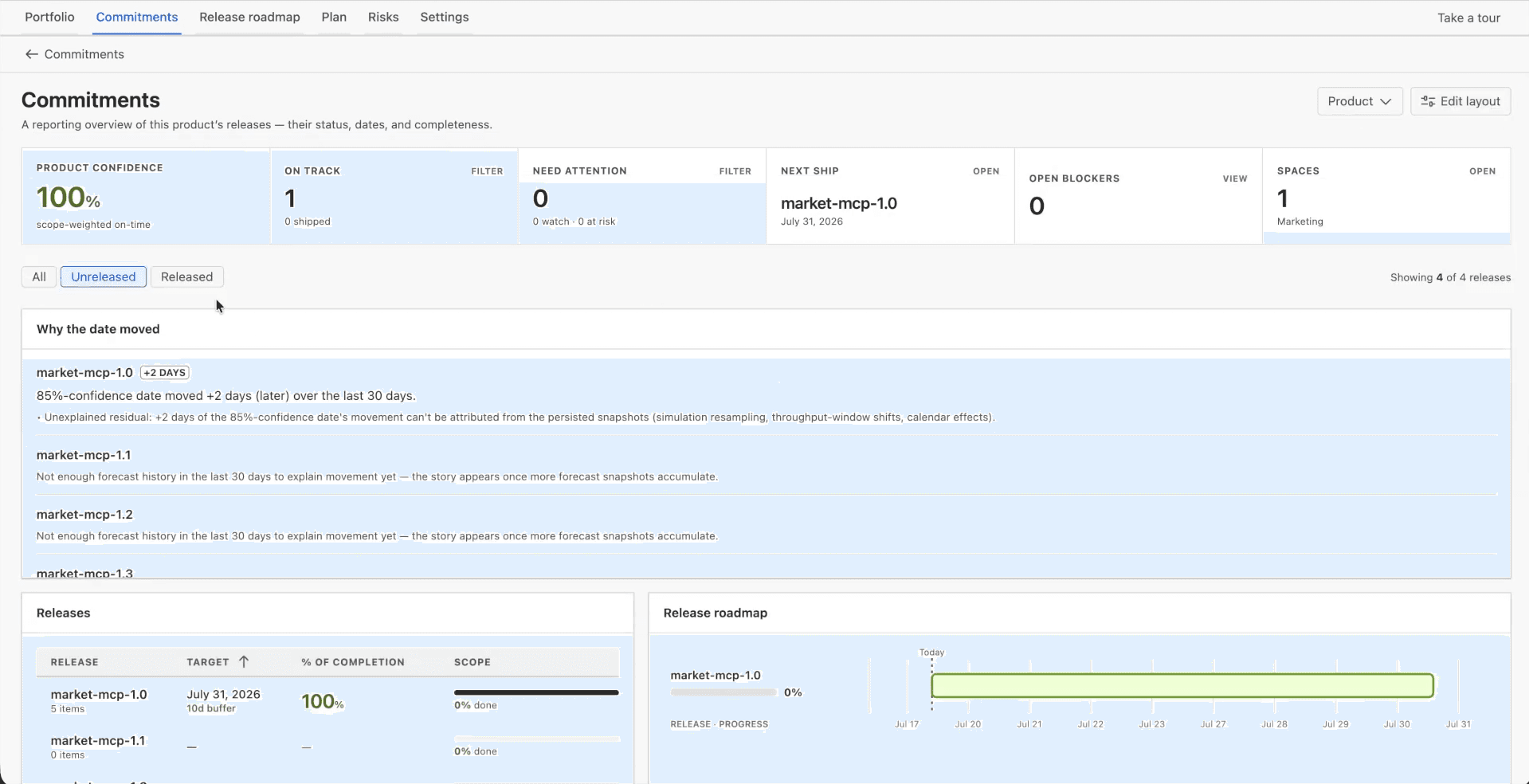Click the Product Confidence 100% card
Image resolution: width=1529 pixels, height=784 pixels.
(x=146, y=196)
